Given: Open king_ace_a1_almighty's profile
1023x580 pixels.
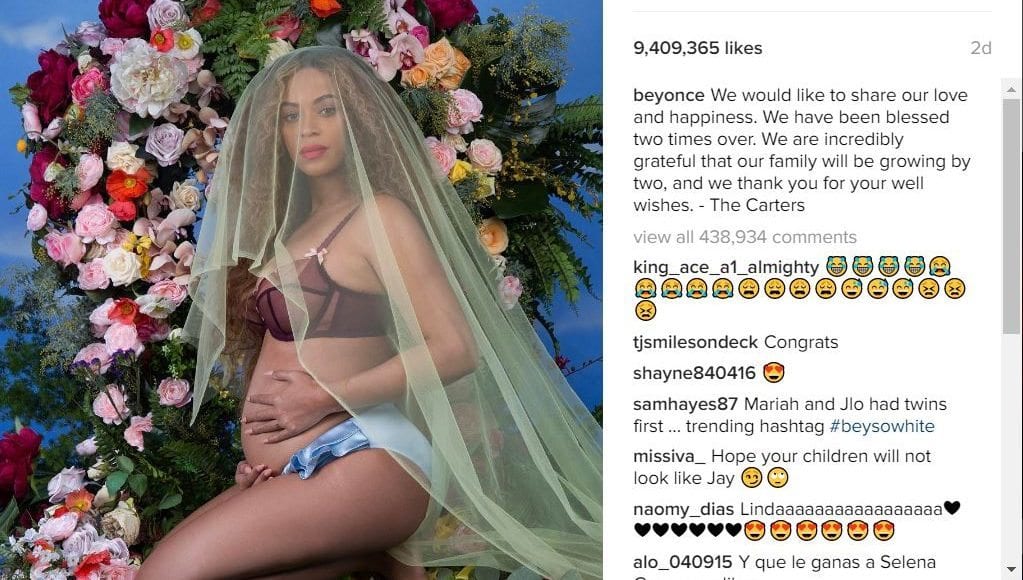Looking at the screenshot, I should tap(725, 267).
